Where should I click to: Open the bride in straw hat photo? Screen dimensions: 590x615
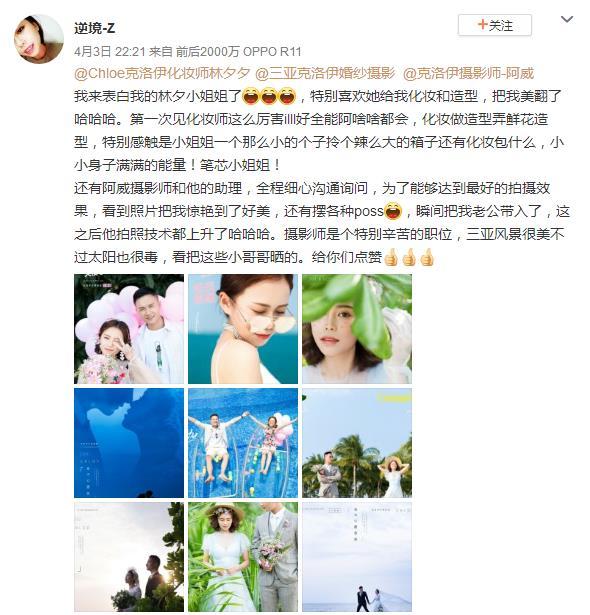[x=243, y=557]
